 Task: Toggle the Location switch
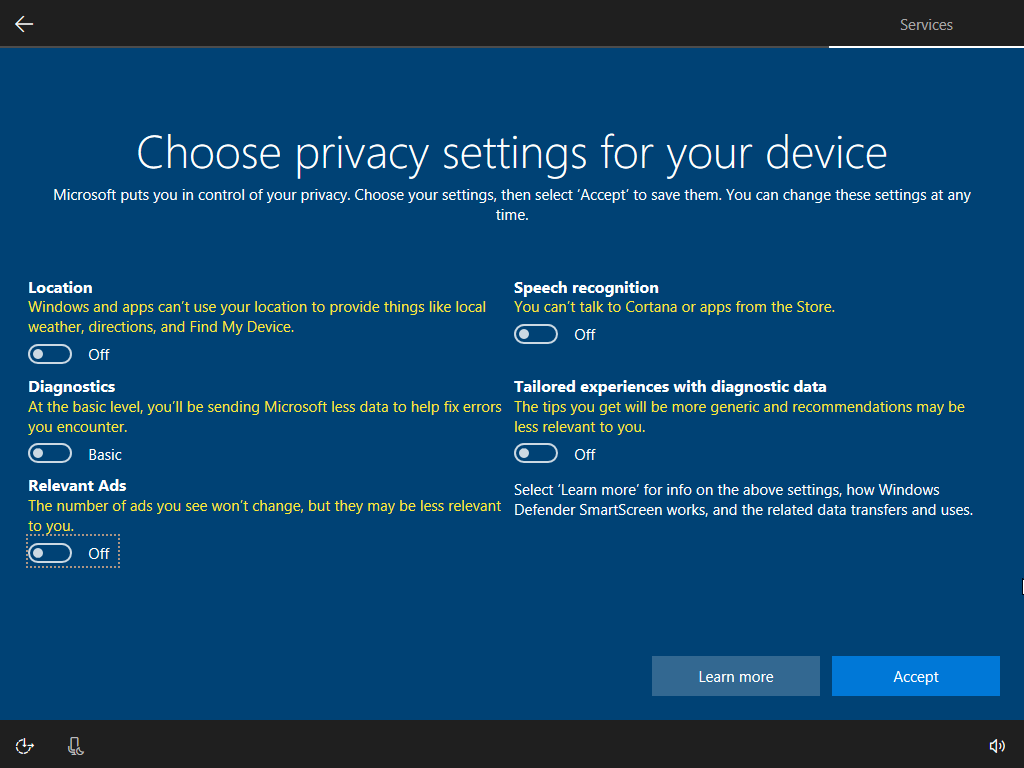tap(50, 354)
